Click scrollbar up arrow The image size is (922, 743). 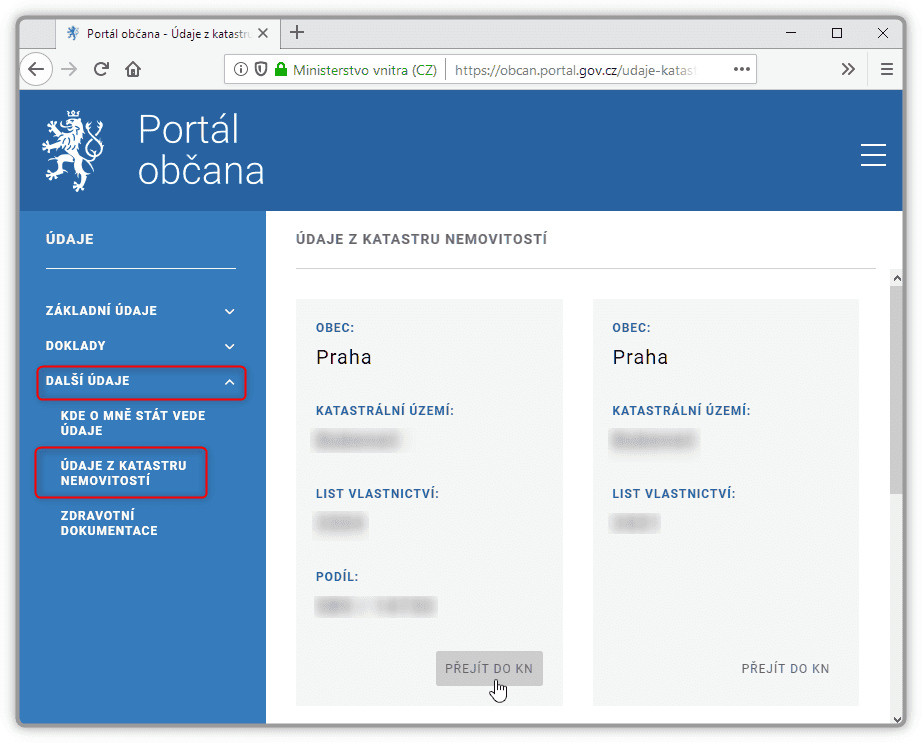tap(897, 278)
